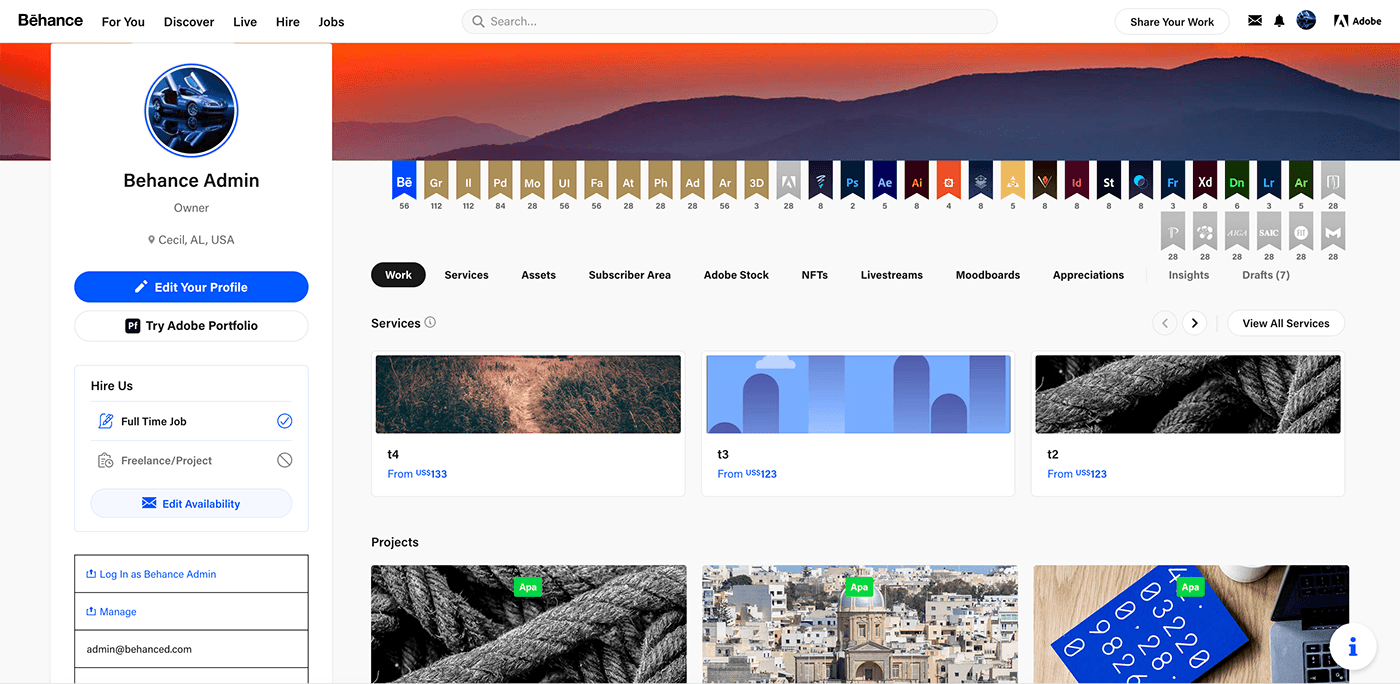Open the Discover menu item
The width and height of the screenshot is (1400, 684).
click(x=189, y=22)
